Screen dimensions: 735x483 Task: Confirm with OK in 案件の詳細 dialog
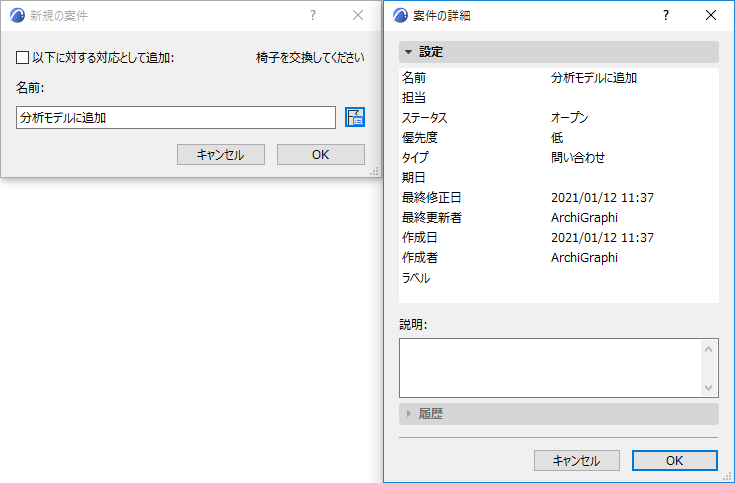(674, 460)
